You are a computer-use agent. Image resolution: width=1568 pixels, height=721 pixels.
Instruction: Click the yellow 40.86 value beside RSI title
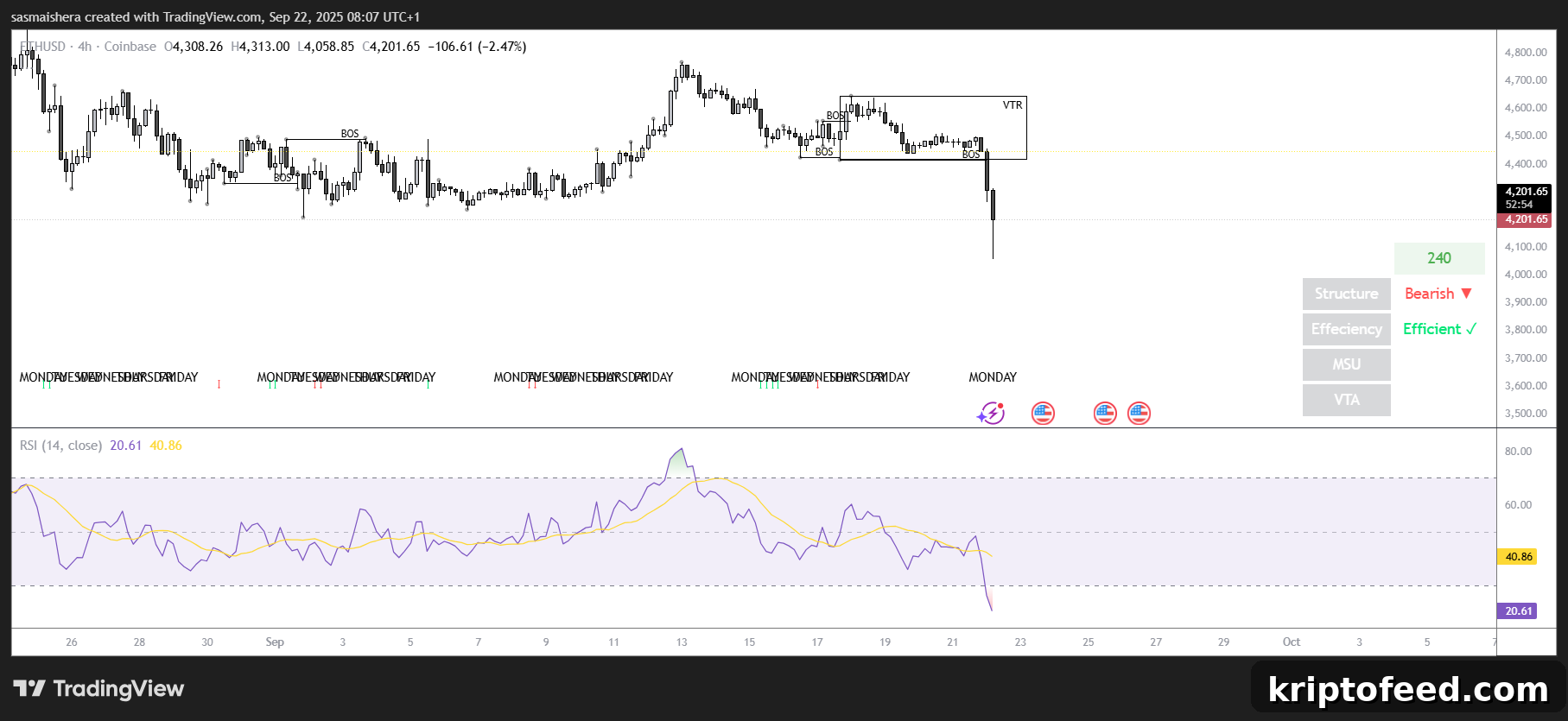(x=166, y=446)
